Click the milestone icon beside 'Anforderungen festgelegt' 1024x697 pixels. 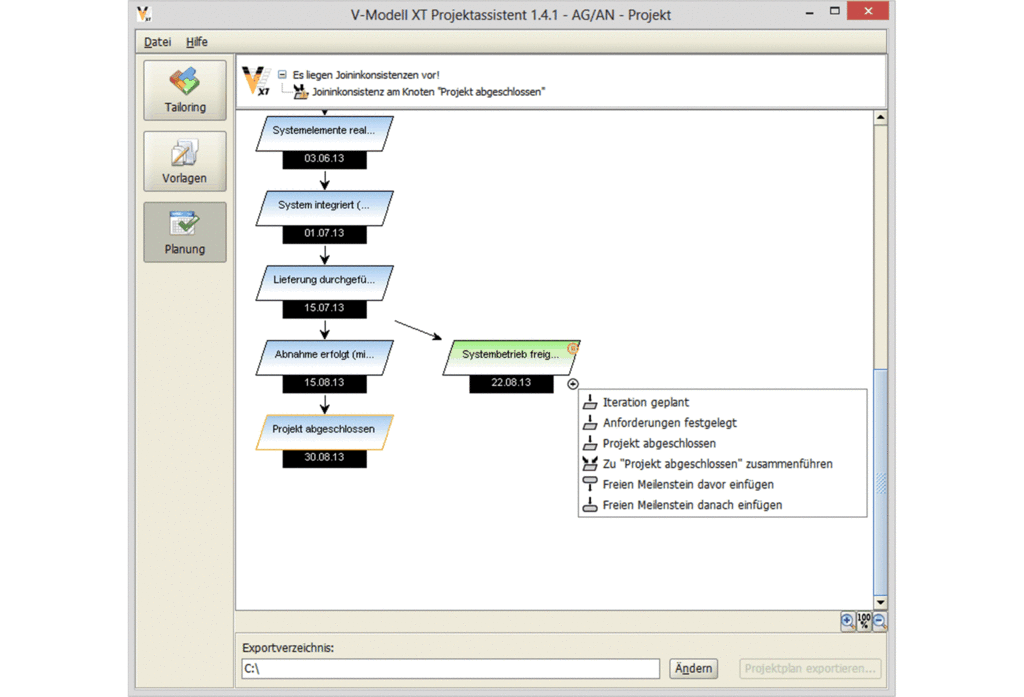coord(590,423)
